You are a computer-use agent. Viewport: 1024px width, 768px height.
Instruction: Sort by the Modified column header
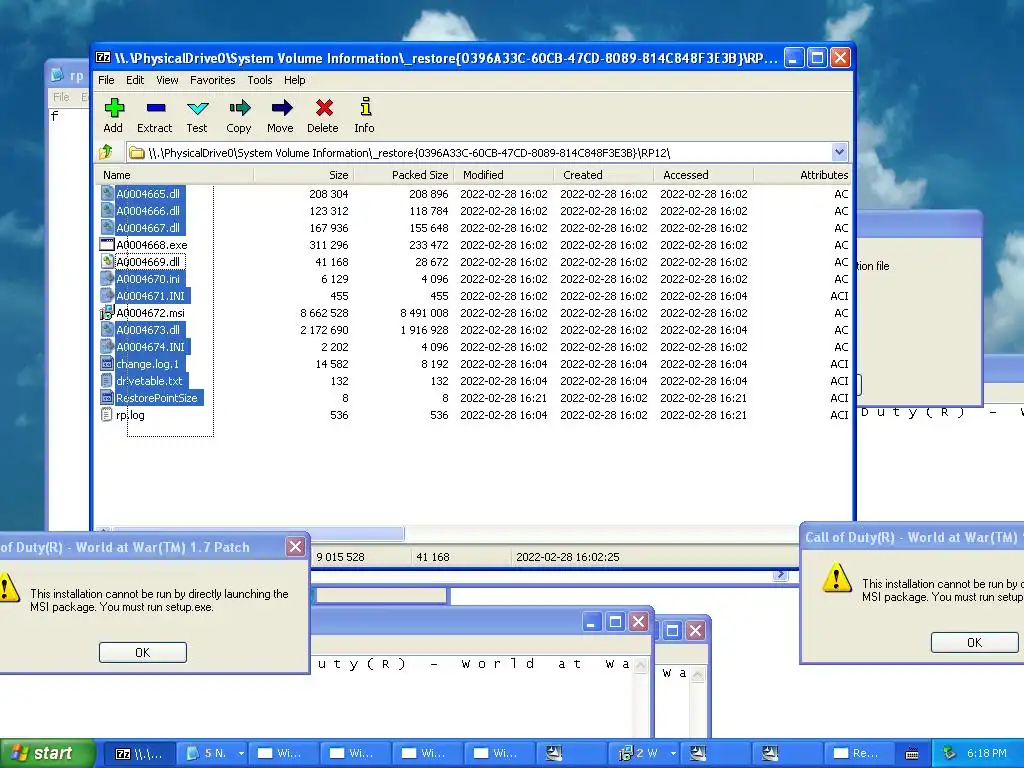pos(504,175)
